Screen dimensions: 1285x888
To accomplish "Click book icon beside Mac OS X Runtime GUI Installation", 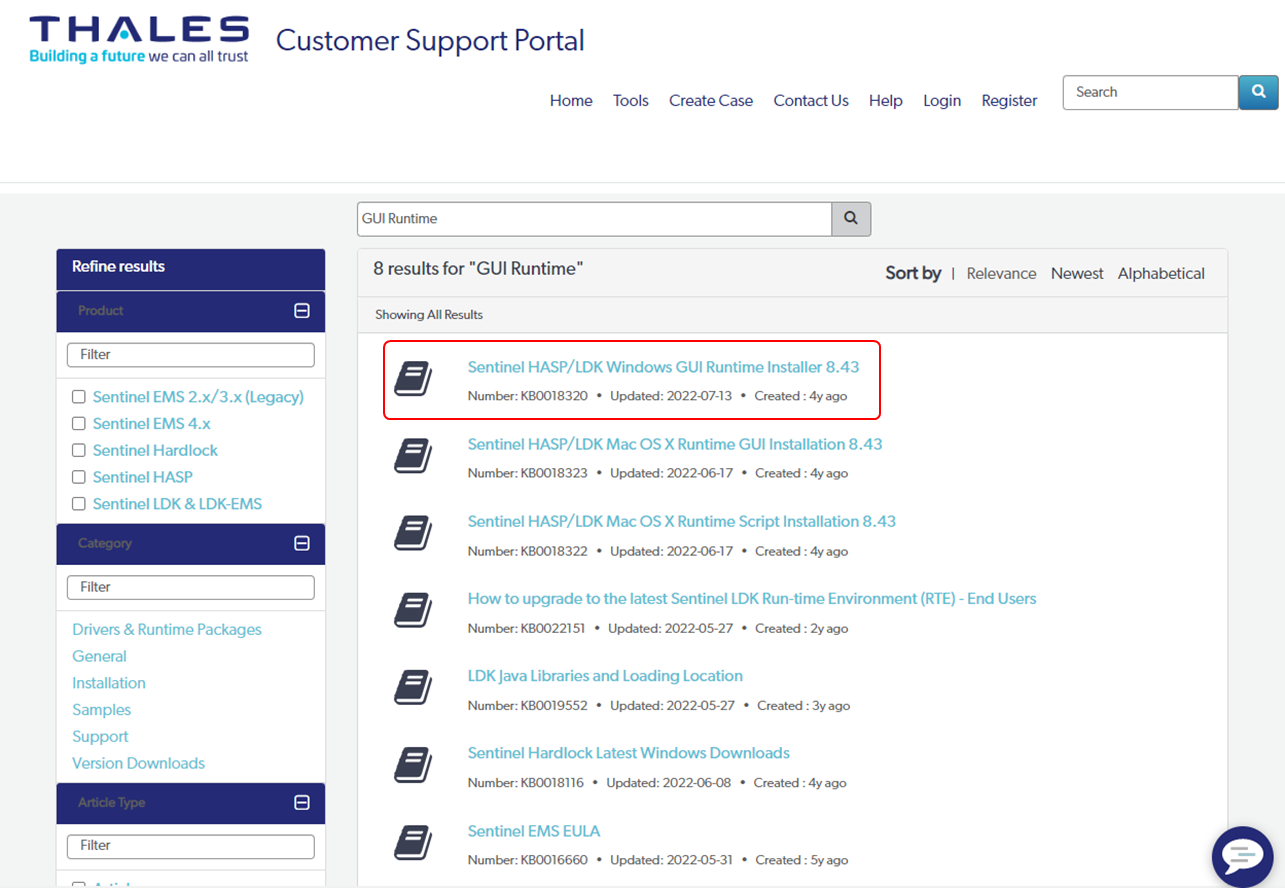I will click(x=413, y=457).
